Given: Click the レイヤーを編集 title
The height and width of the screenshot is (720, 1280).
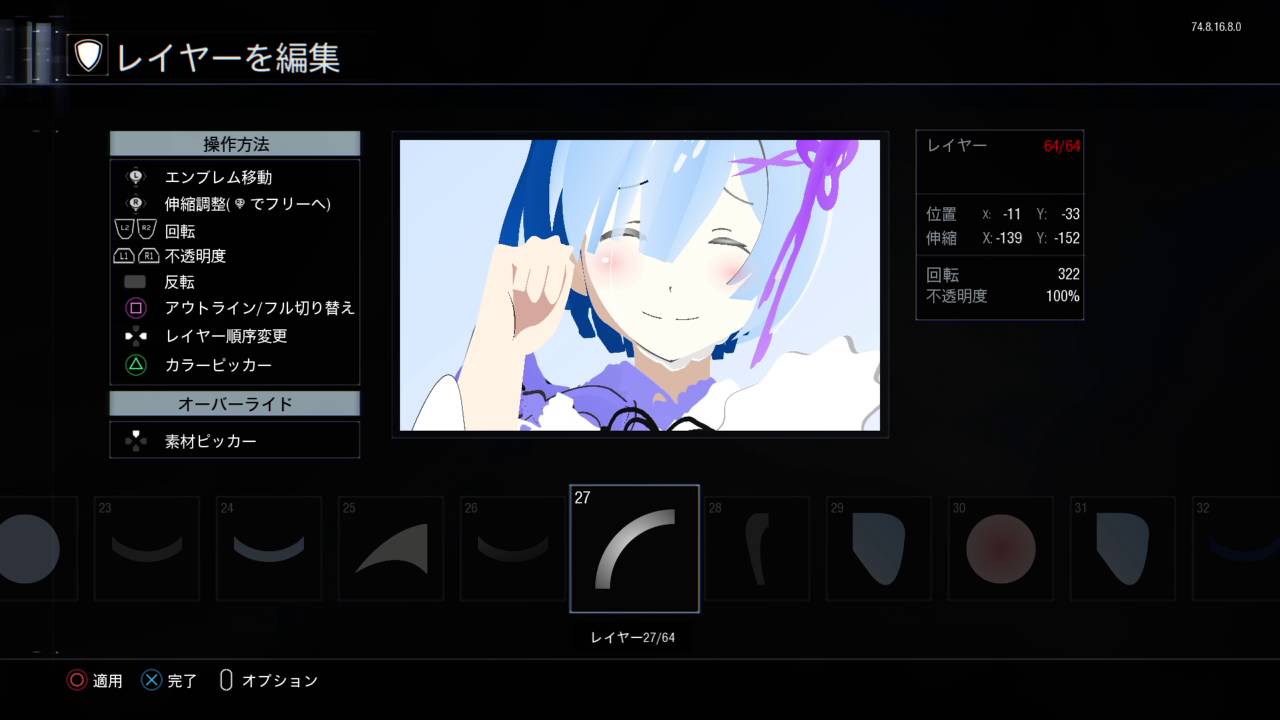Looking at the screenshot, I should [x=228, y=57].
